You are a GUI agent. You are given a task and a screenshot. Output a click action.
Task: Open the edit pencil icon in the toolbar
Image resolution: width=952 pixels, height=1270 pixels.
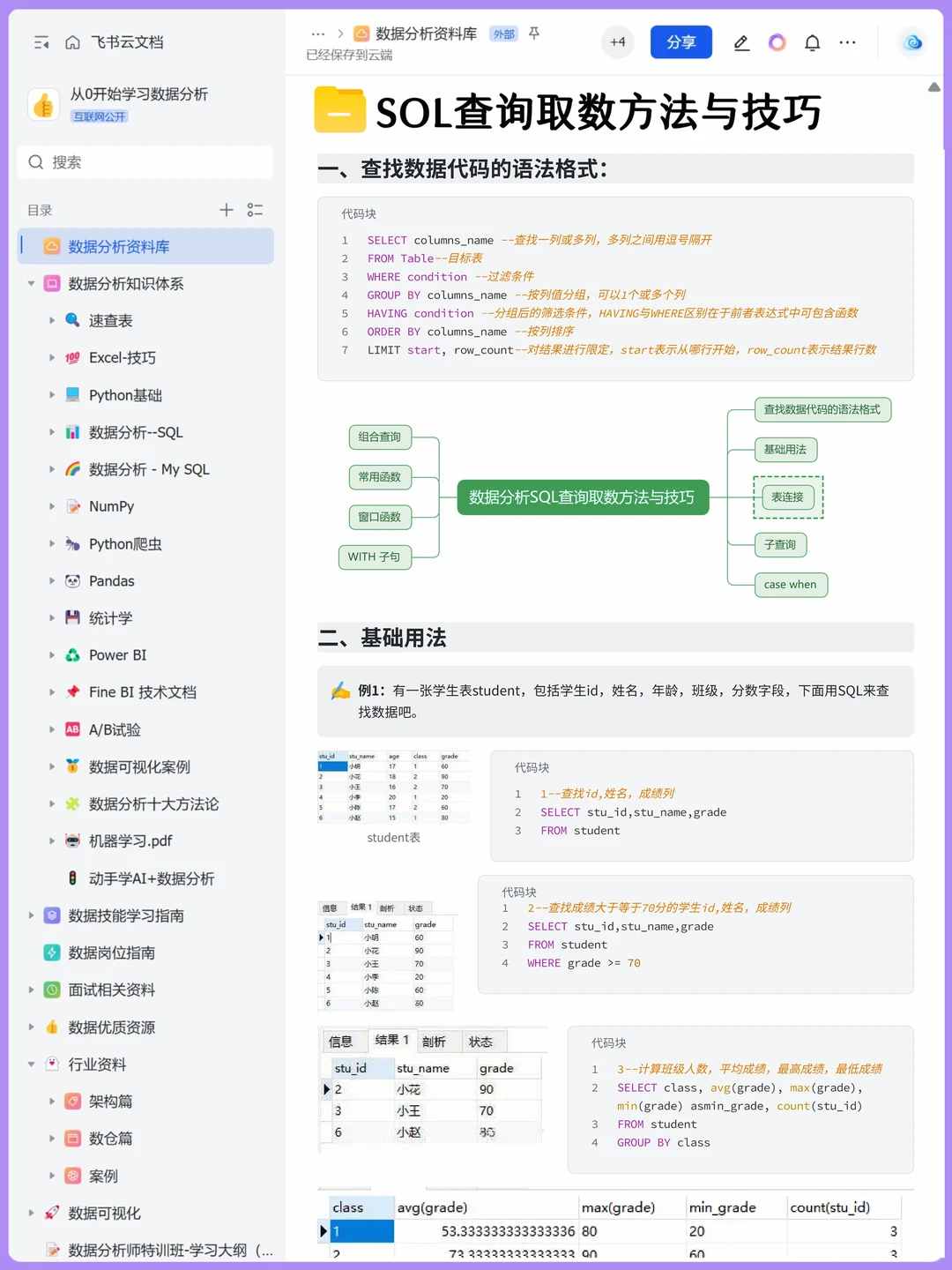pyautogui.click(x=741, y=41)
